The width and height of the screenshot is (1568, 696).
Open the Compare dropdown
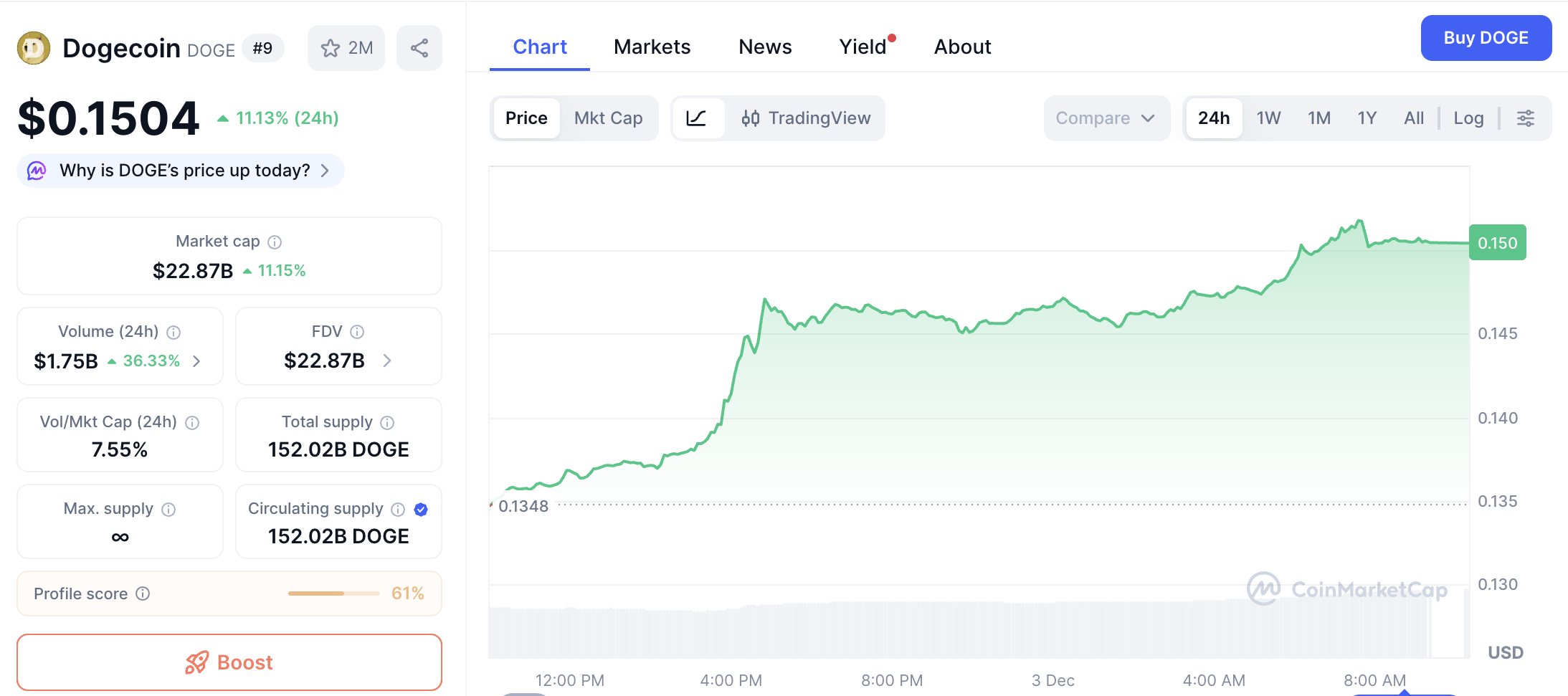[1106, 118]
